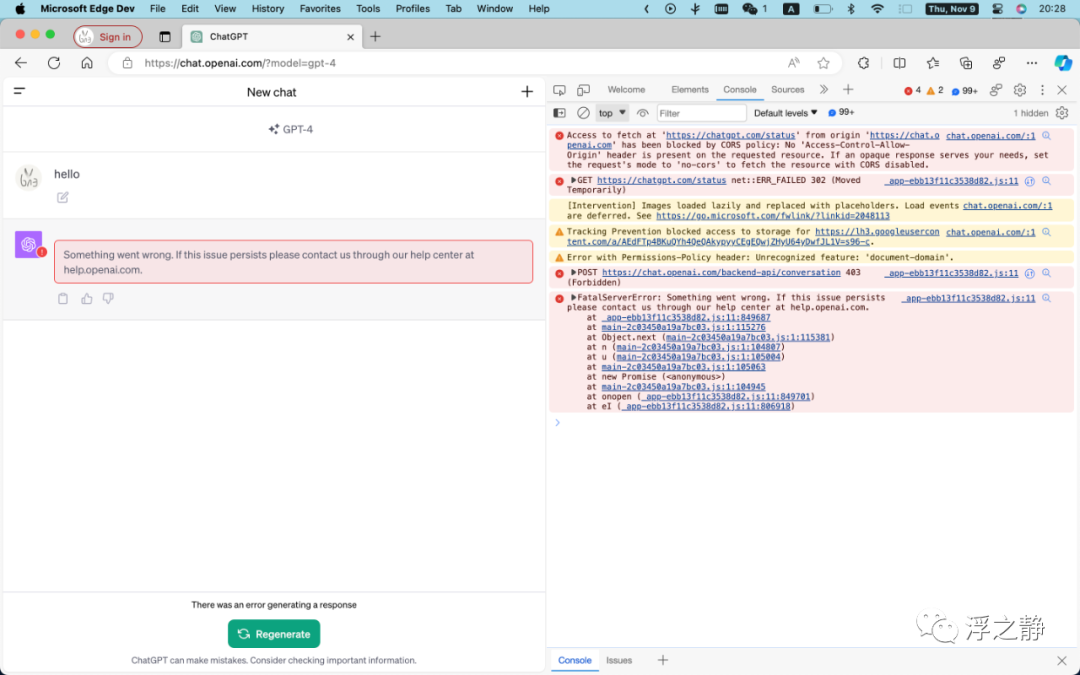Viewport: 1080px width, 675px height.
Task: Start a new chat with the plus icon
Action: click(x=527, y=92)
